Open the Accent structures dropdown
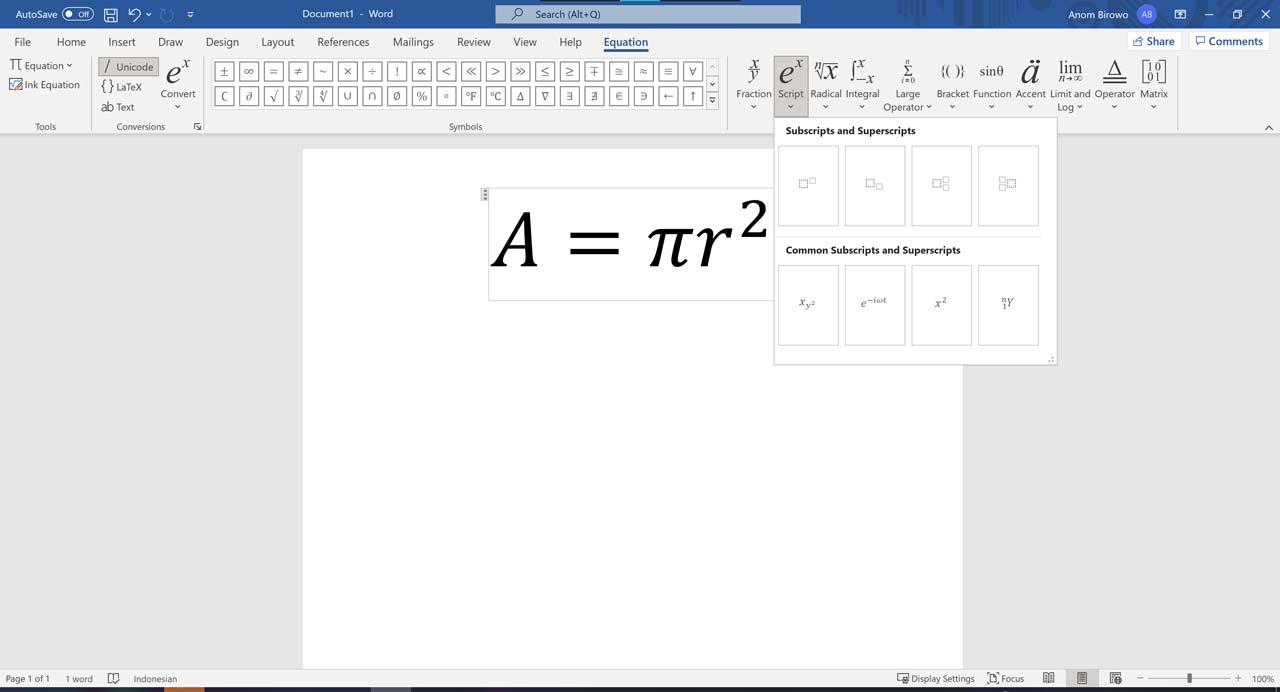 [1030, 85]
